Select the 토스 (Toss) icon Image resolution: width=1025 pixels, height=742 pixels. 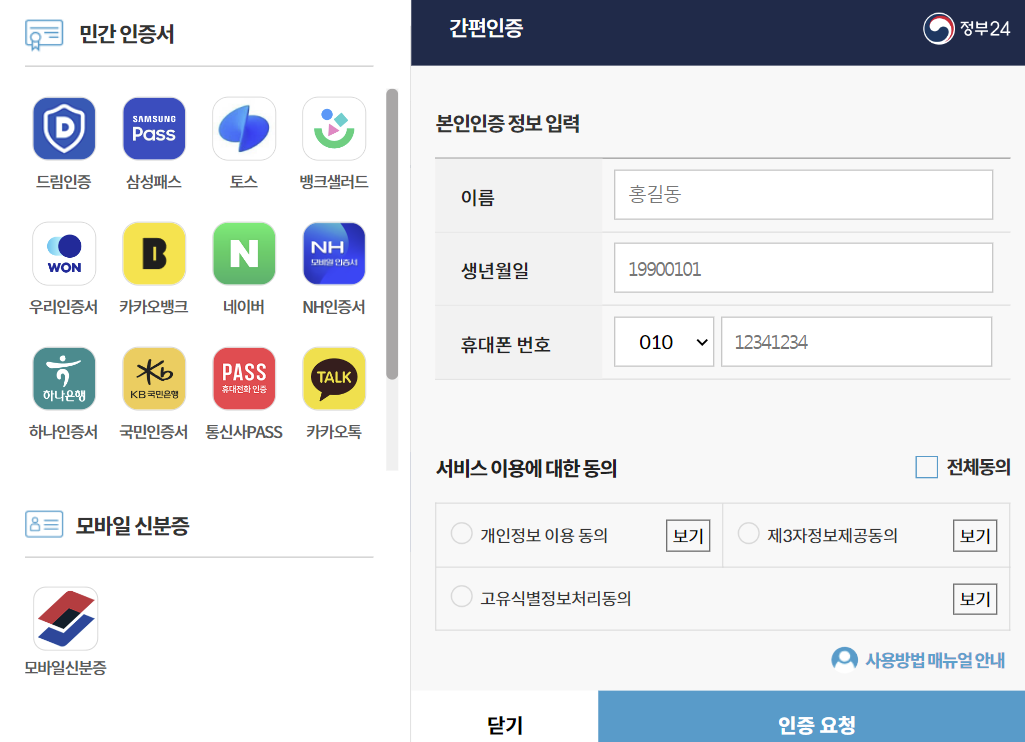pyautogui.click(x=244, y=129)
